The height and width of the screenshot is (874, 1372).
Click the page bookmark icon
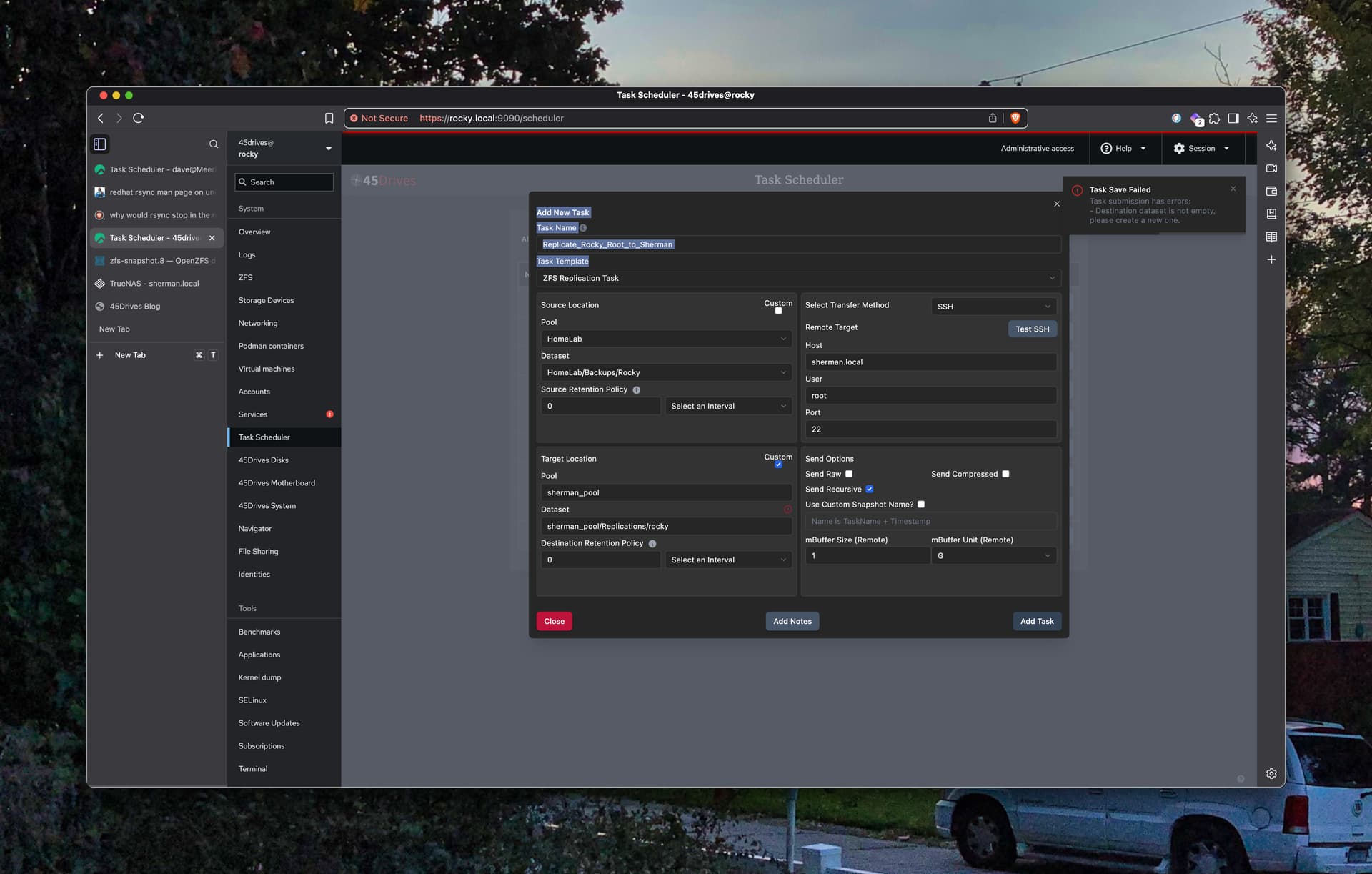pyautogui.click(x=329, y=118)
